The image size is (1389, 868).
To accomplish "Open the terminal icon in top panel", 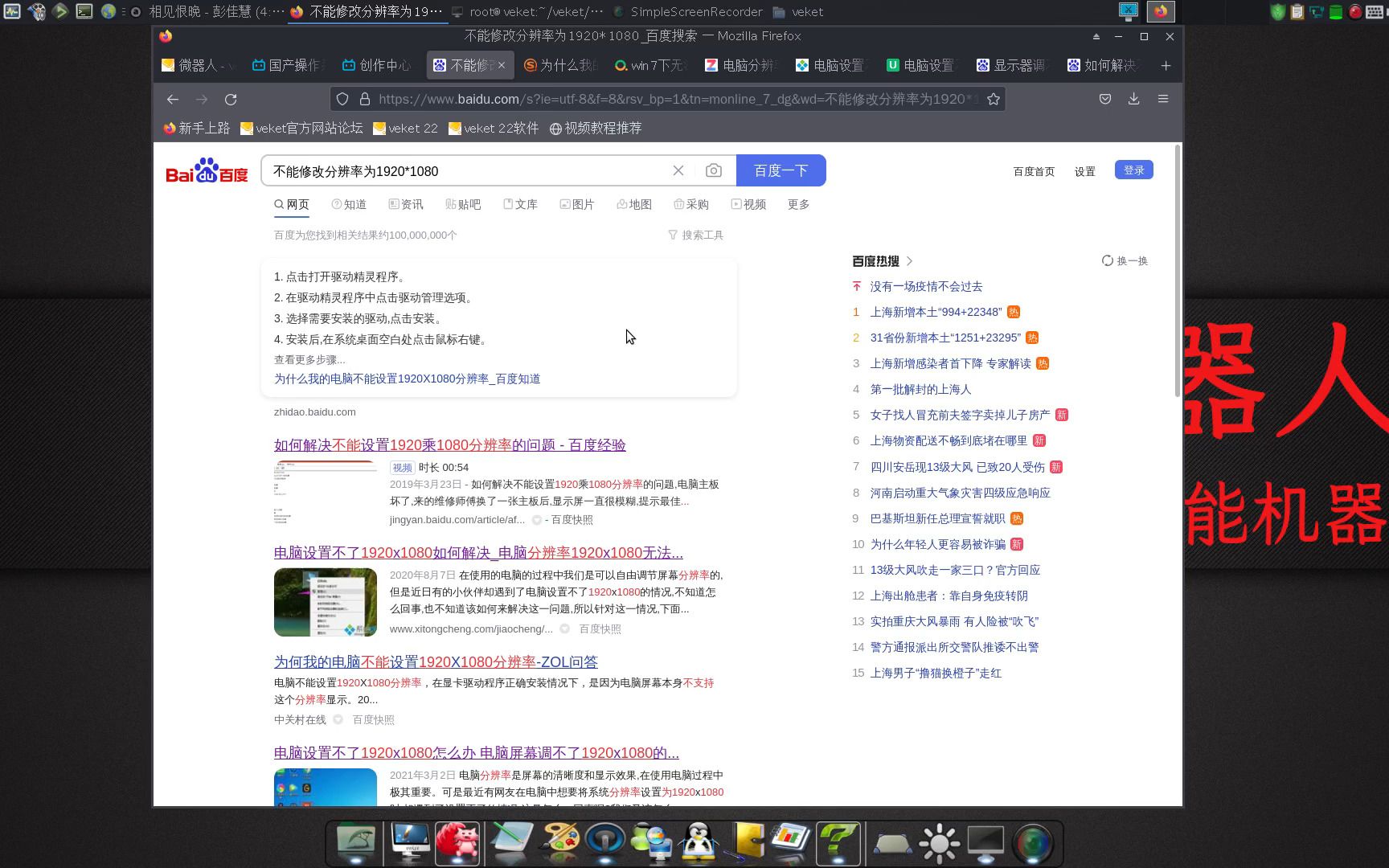I will click(84, 11).
